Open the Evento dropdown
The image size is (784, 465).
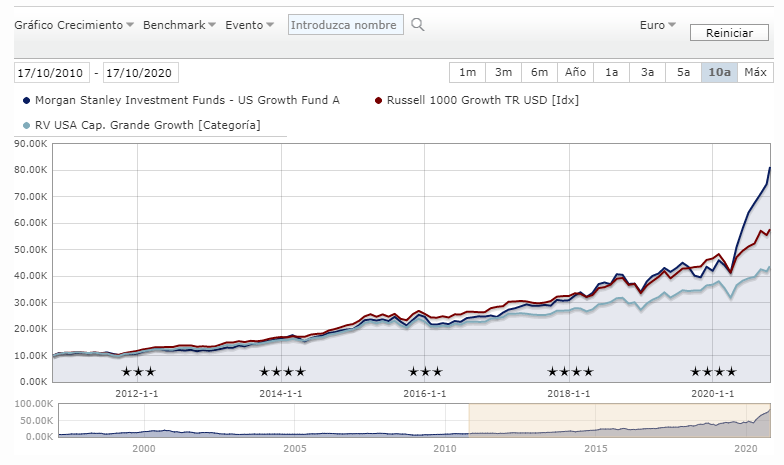pos(249,25)
